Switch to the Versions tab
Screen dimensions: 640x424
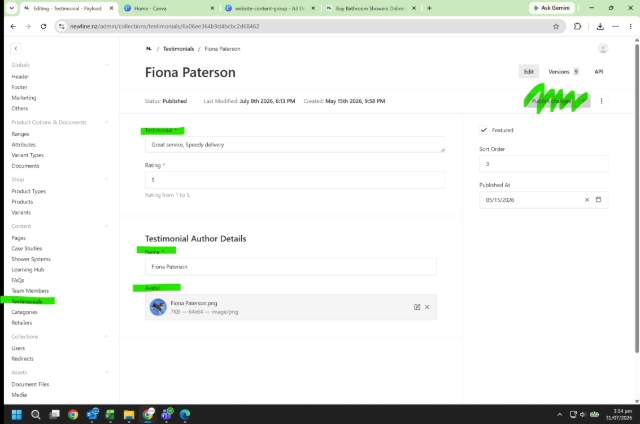[564, 71]
